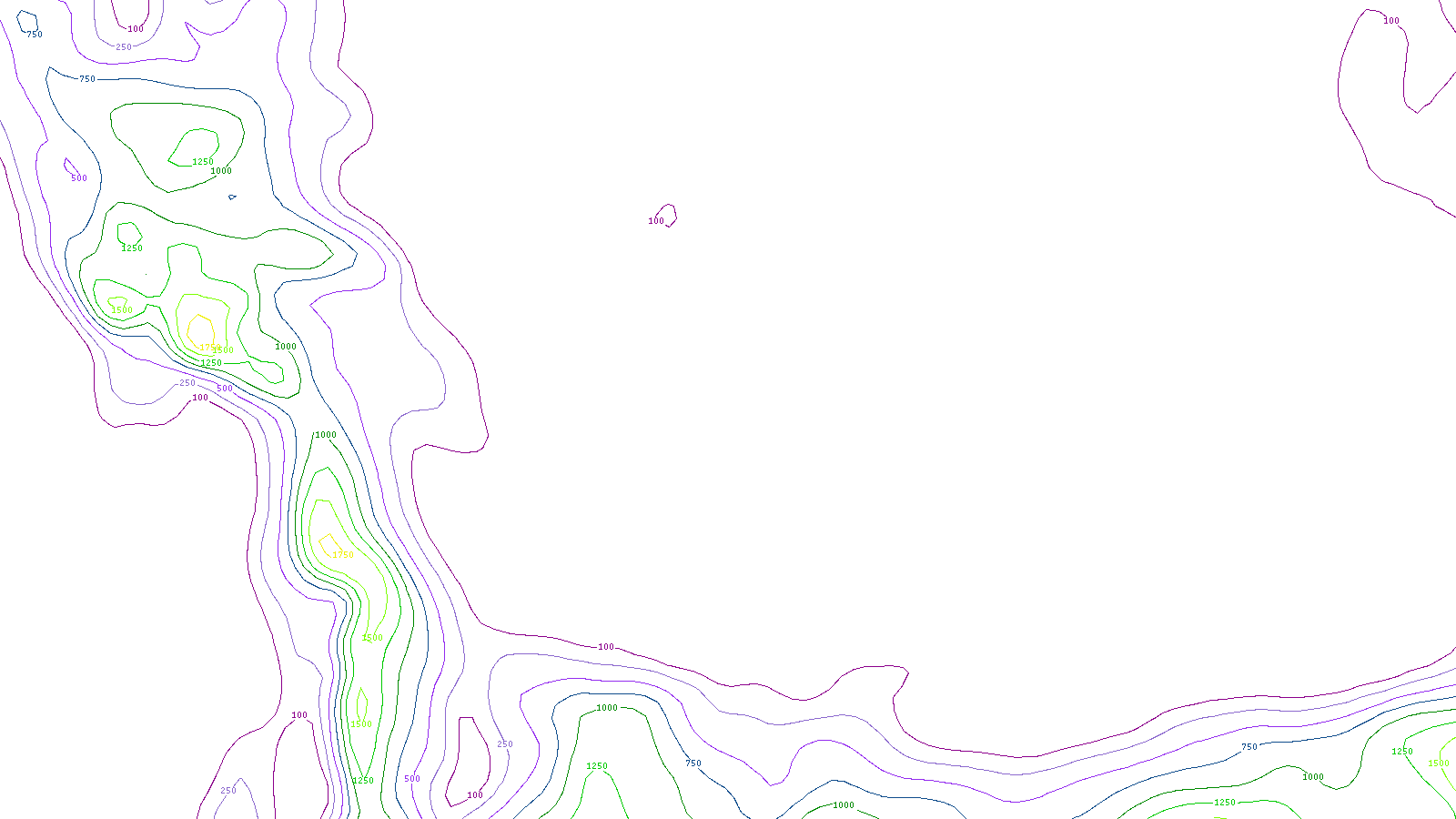Click the 500 label next to the tiny purple loop
The width and height of the screenshot is (1456, 819).
(79, 178)
